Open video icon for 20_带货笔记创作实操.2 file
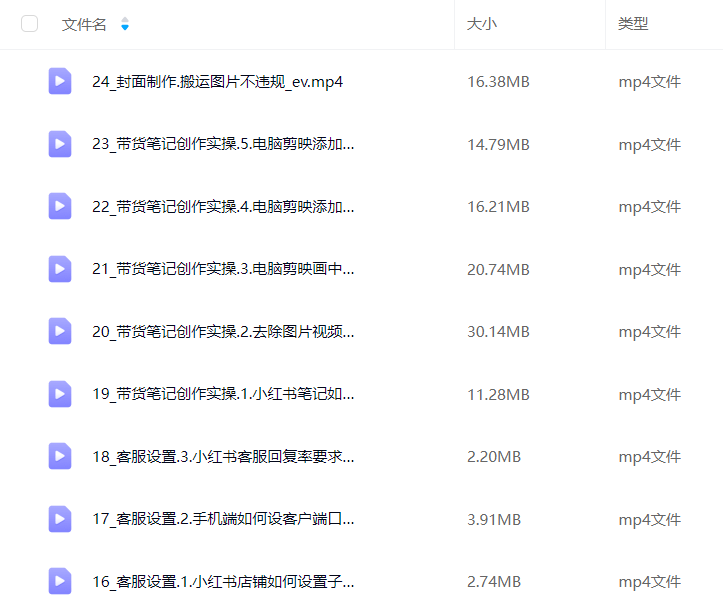Screen dimensions: 723x612 coord(60,331)
